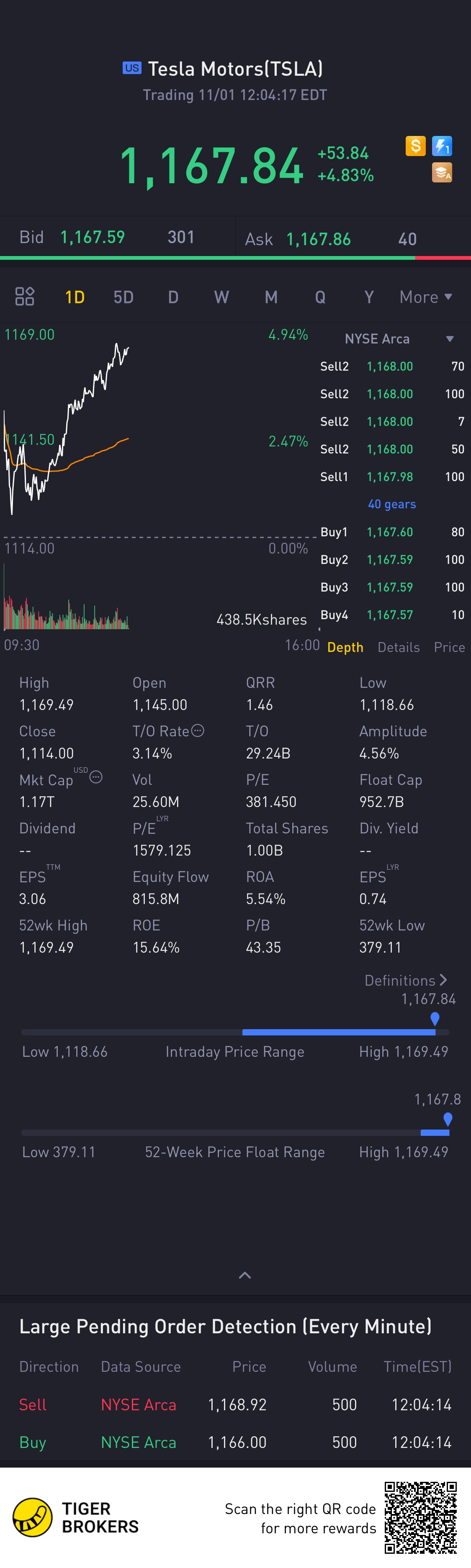This screenshot has width=471, height=1568.
Task: Tap the info icon next to T/O Rate
Action: click(198, 730)
